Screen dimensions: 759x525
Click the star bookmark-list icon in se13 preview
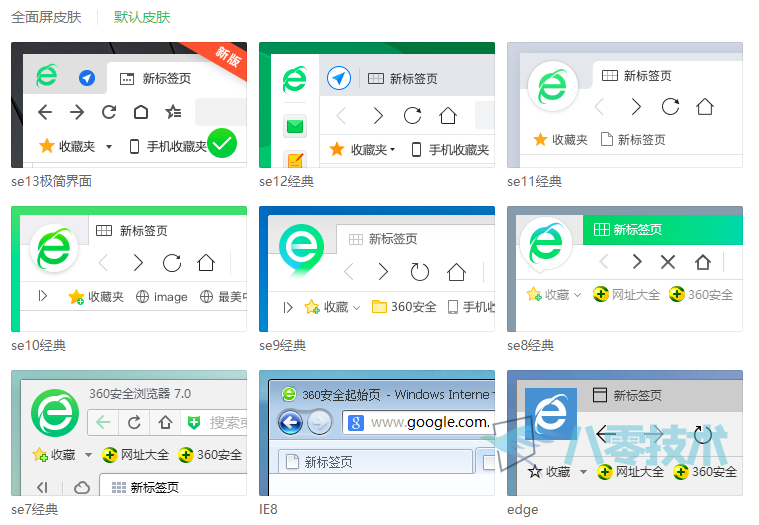(x=173, y=112)
